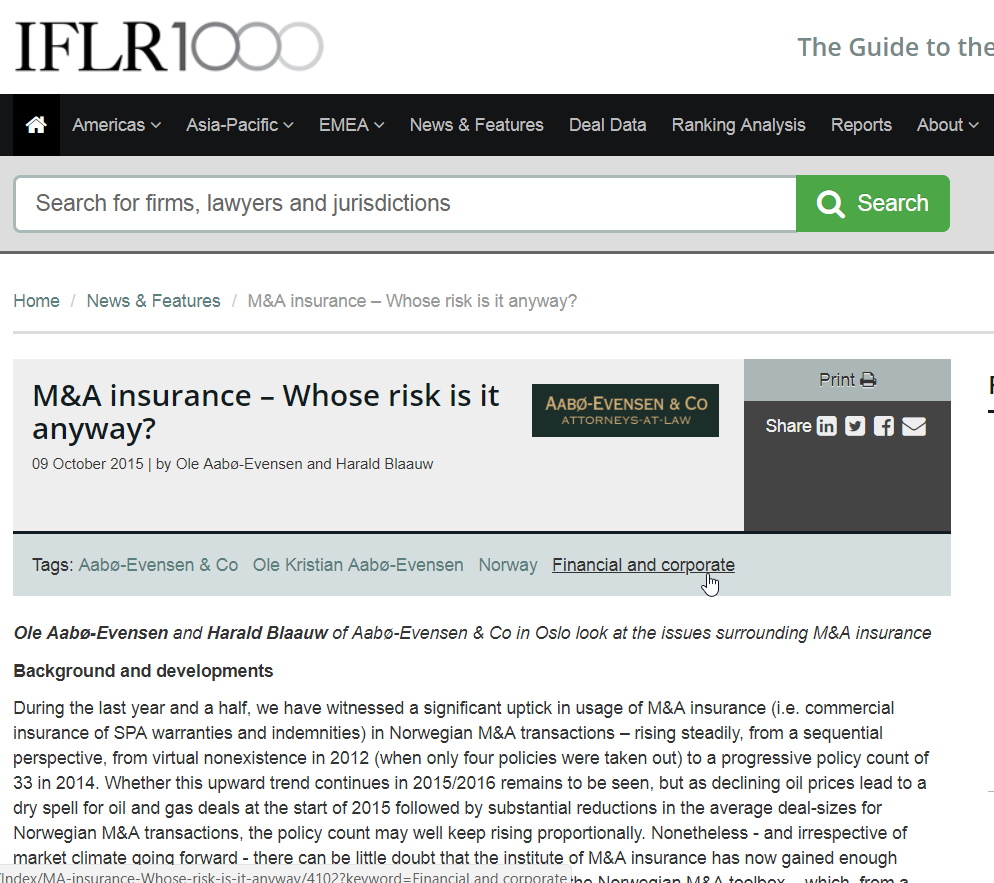The width and height of the screenshot is (994, 883).
Task: Open News & Features in navbar
Action: pyautogui.click(x=477, y=125)
